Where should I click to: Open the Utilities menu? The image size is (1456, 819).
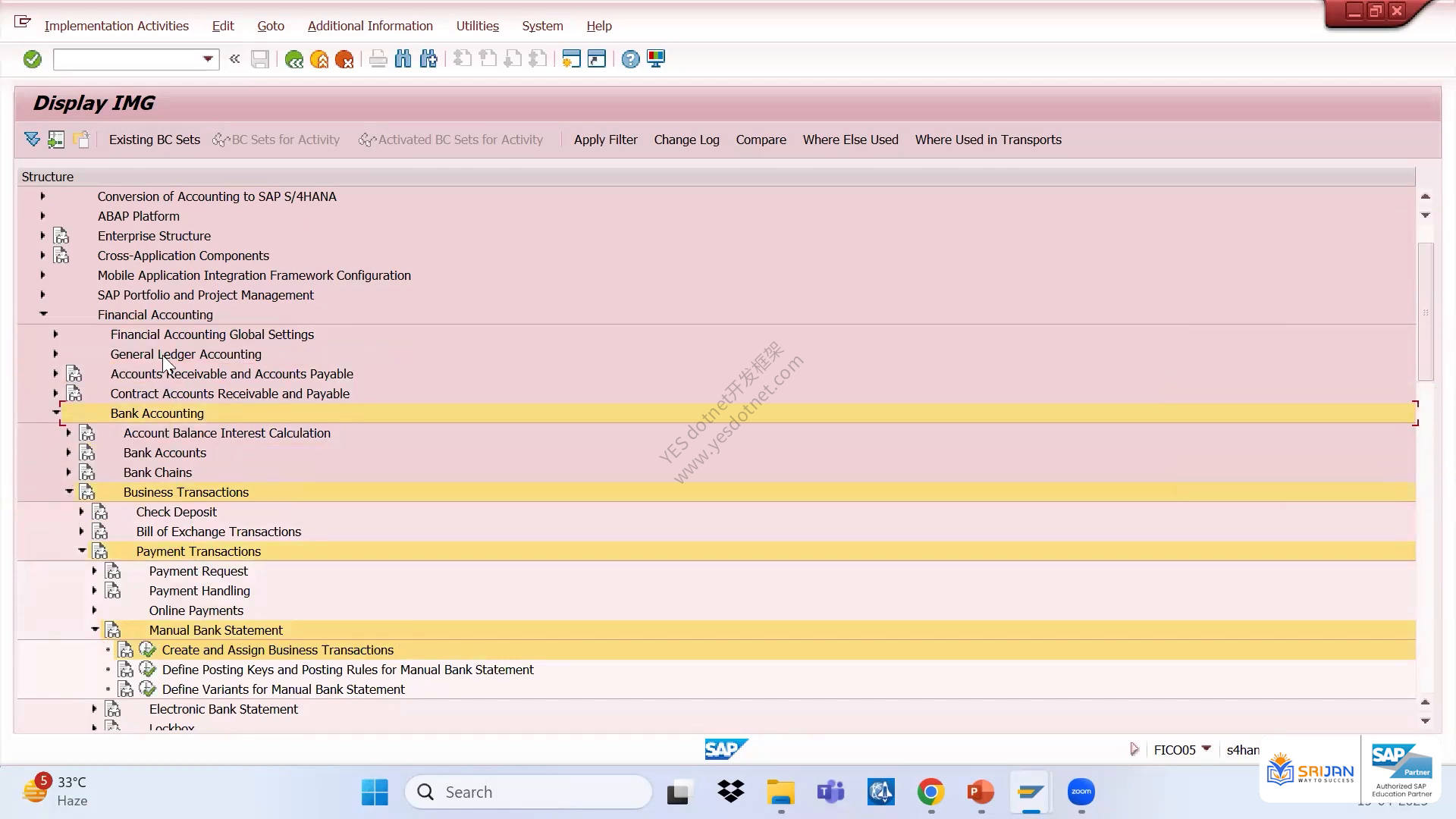(x=478, y=26)
